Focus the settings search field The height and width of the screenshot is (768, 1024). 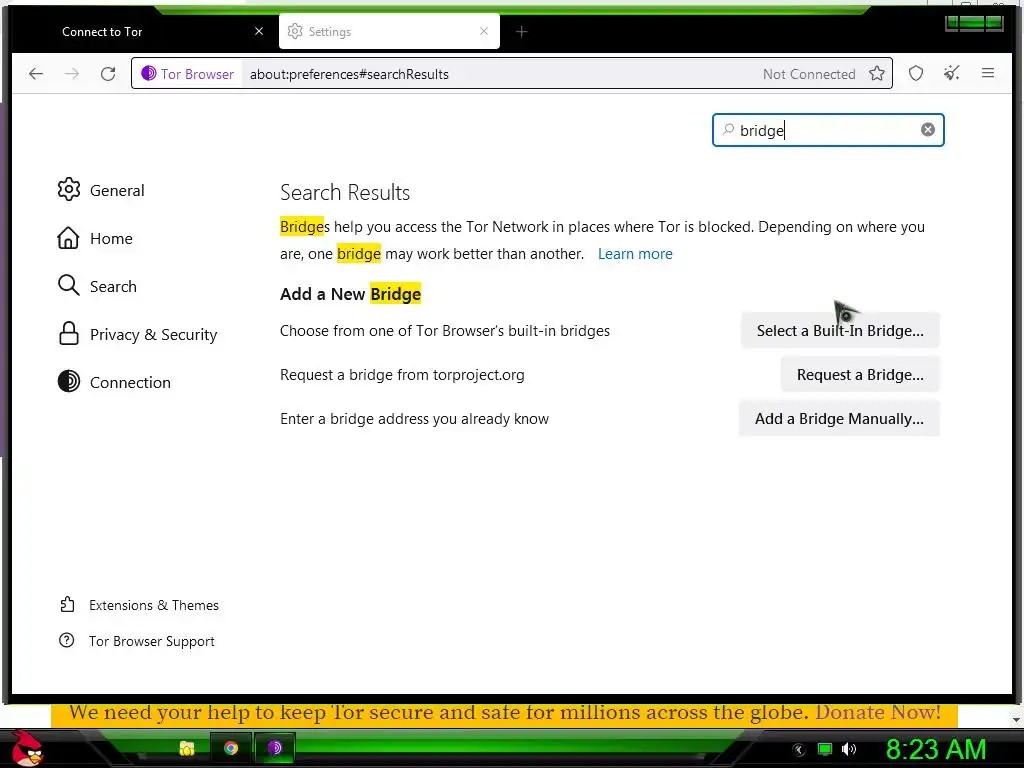pos(828,130)
